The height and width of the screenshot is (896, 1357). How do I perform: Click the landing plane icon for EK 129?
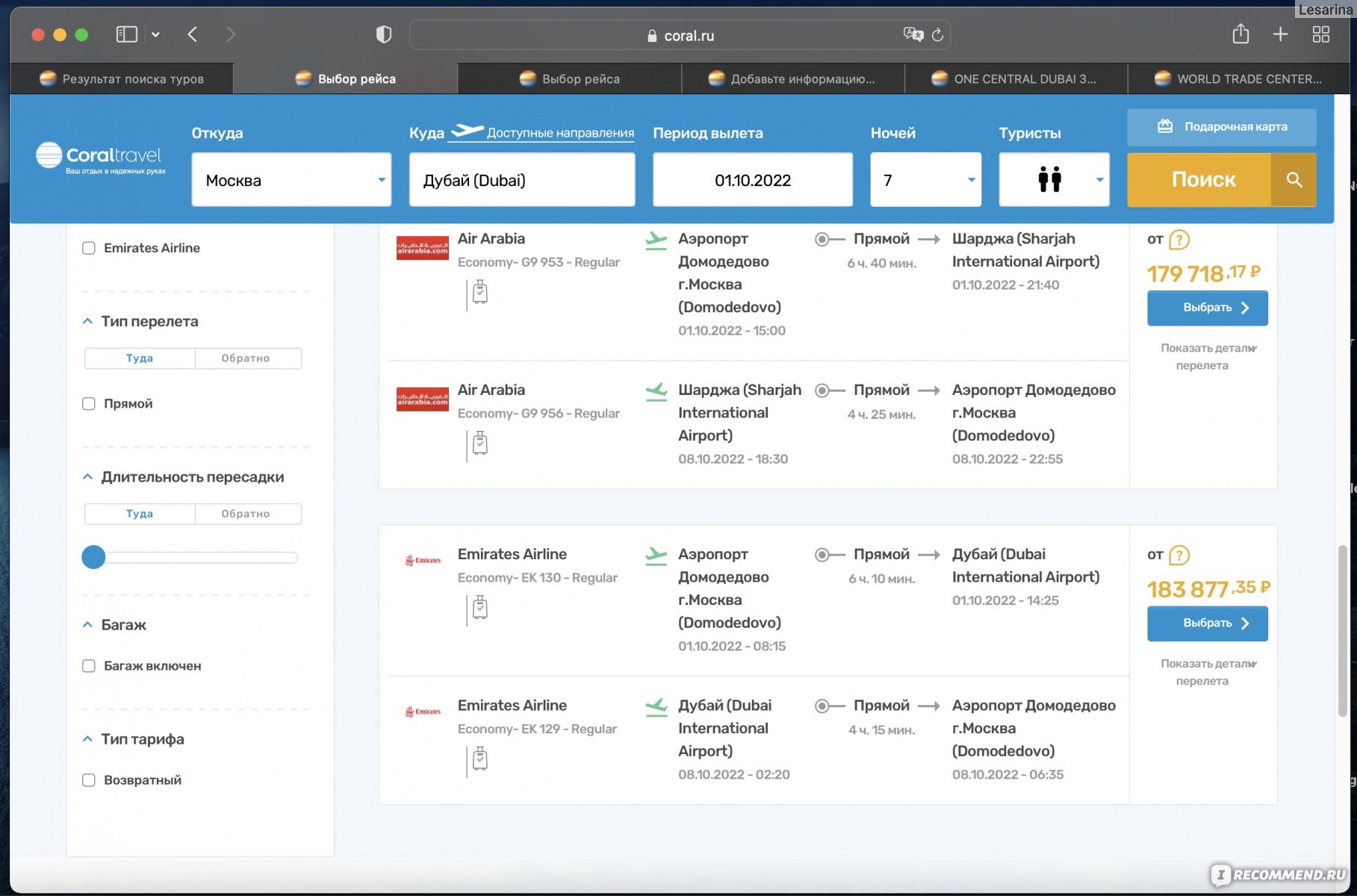pos(656,707)
